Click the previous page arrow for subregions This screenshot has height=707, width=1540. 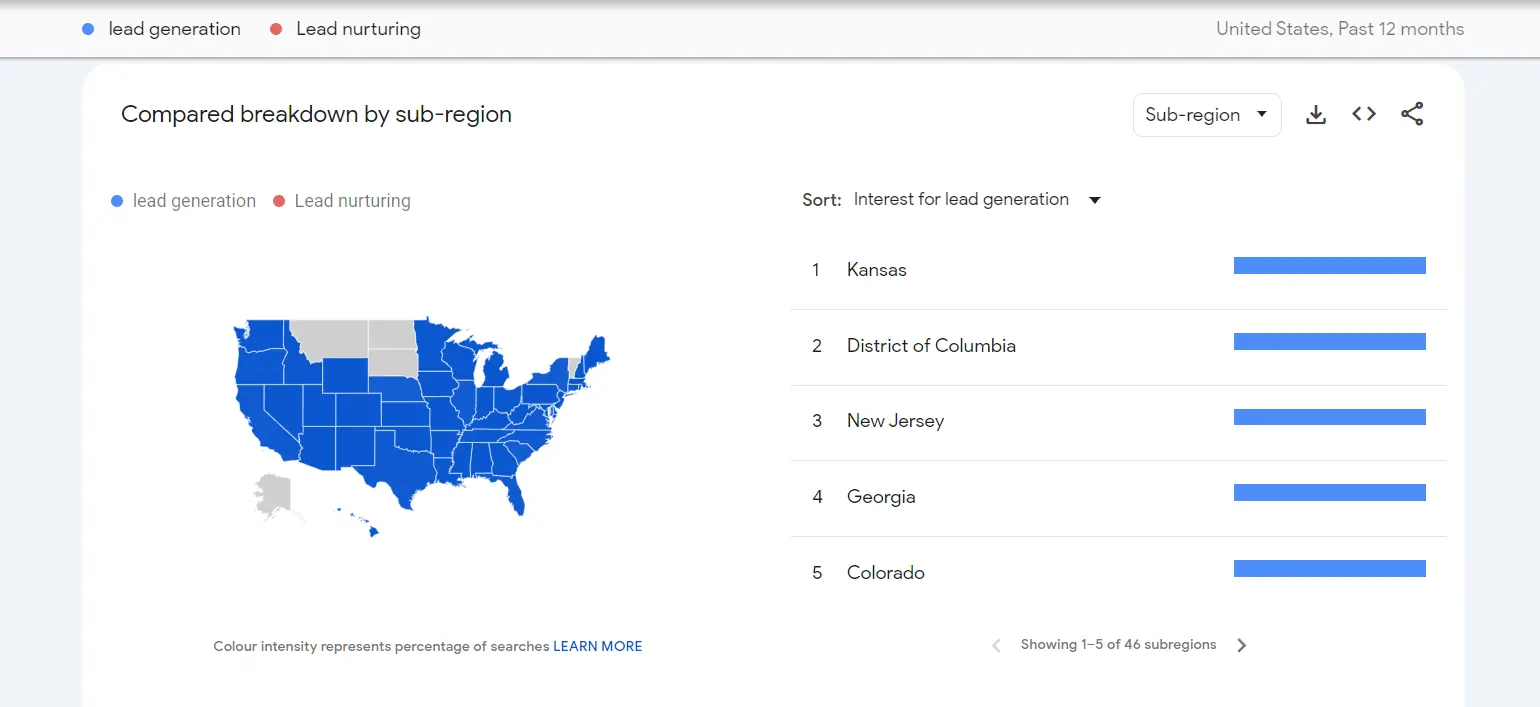996,645
